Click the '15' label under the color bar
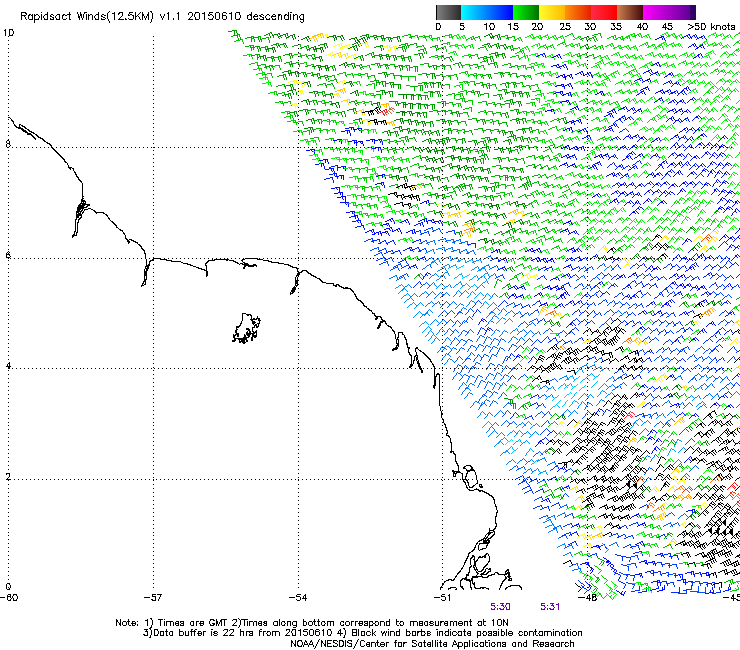This screenshot has width=740, height=650. click(x=513, y=27)
